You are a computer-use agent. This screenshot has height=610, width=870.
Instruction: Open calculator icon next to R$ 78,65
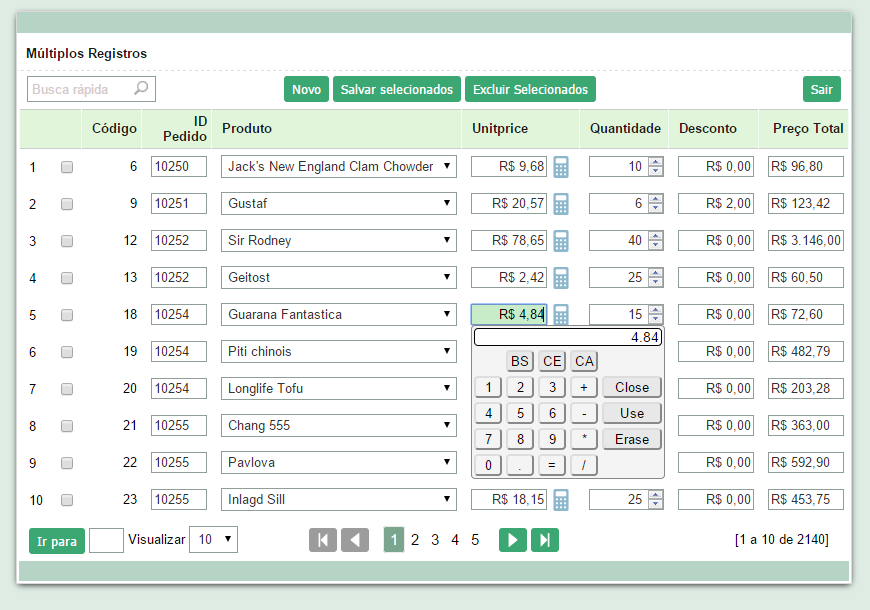561,241
